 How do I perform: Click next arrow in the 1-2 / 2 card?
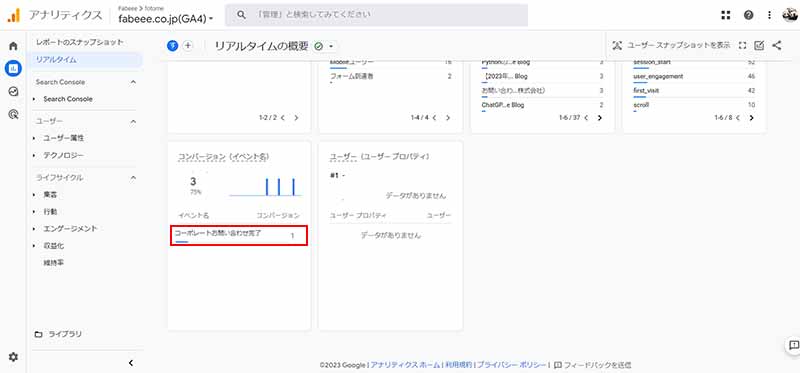tap(296, 118)
